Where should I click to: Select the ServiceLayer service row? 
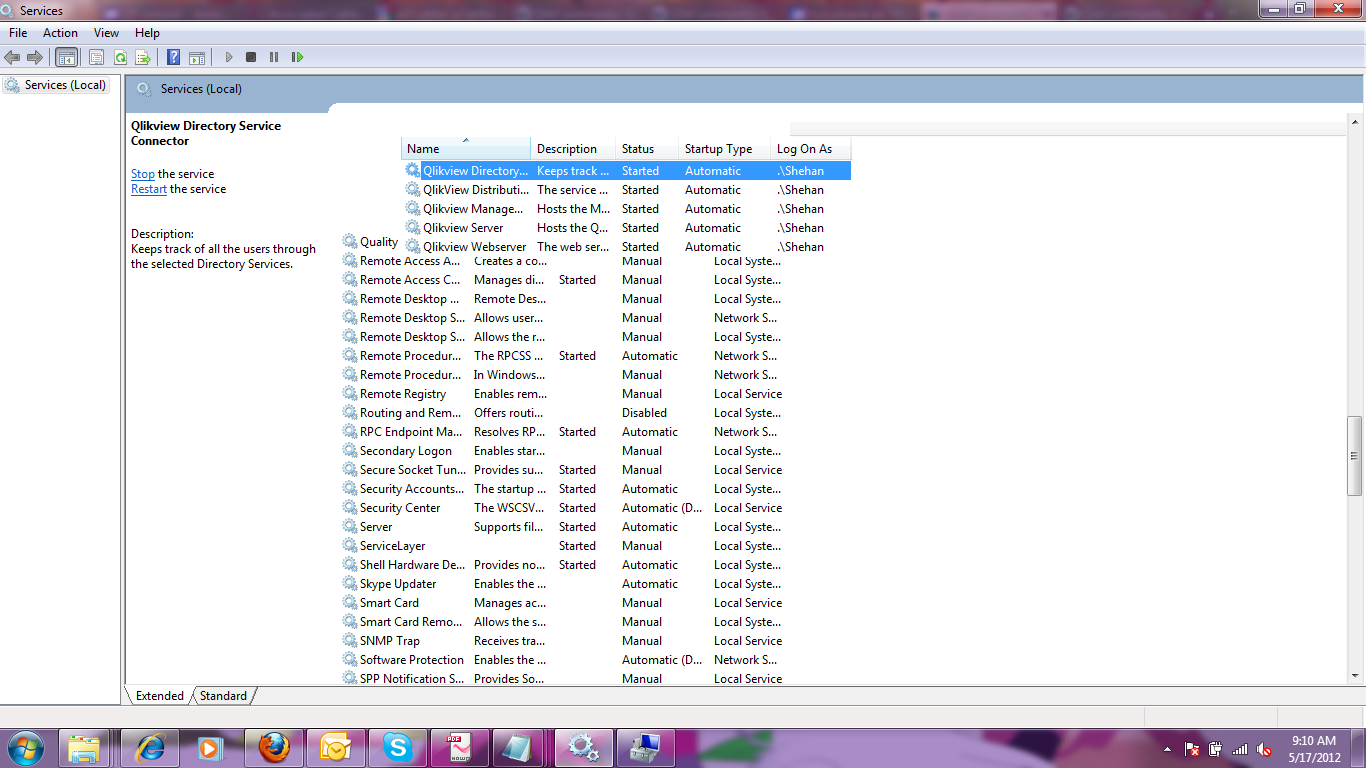[x=562, y=546]
